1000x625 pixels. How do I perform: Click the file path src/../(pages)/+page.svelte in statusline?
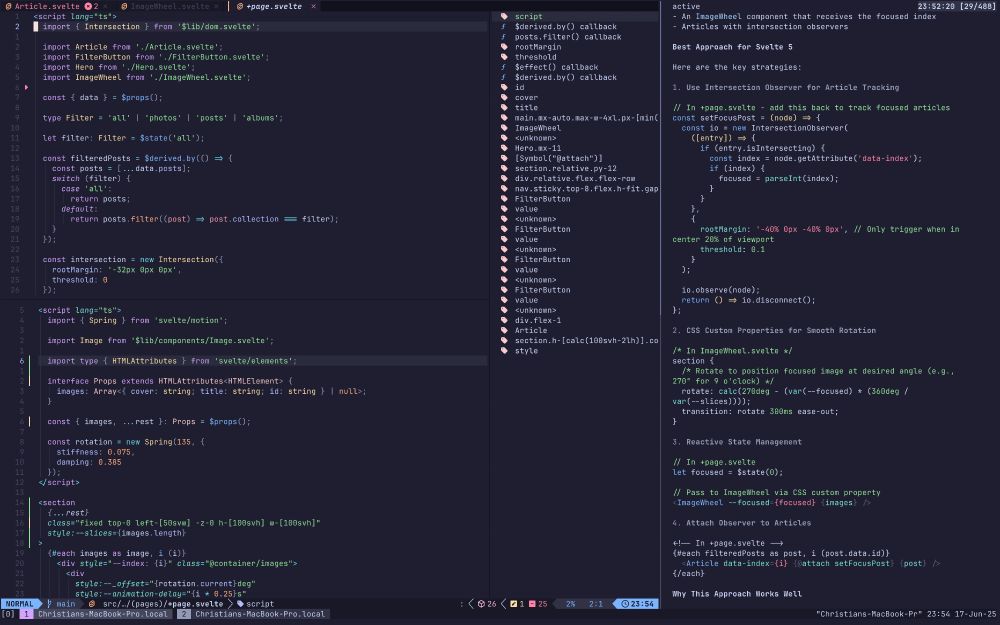(163, 604)
